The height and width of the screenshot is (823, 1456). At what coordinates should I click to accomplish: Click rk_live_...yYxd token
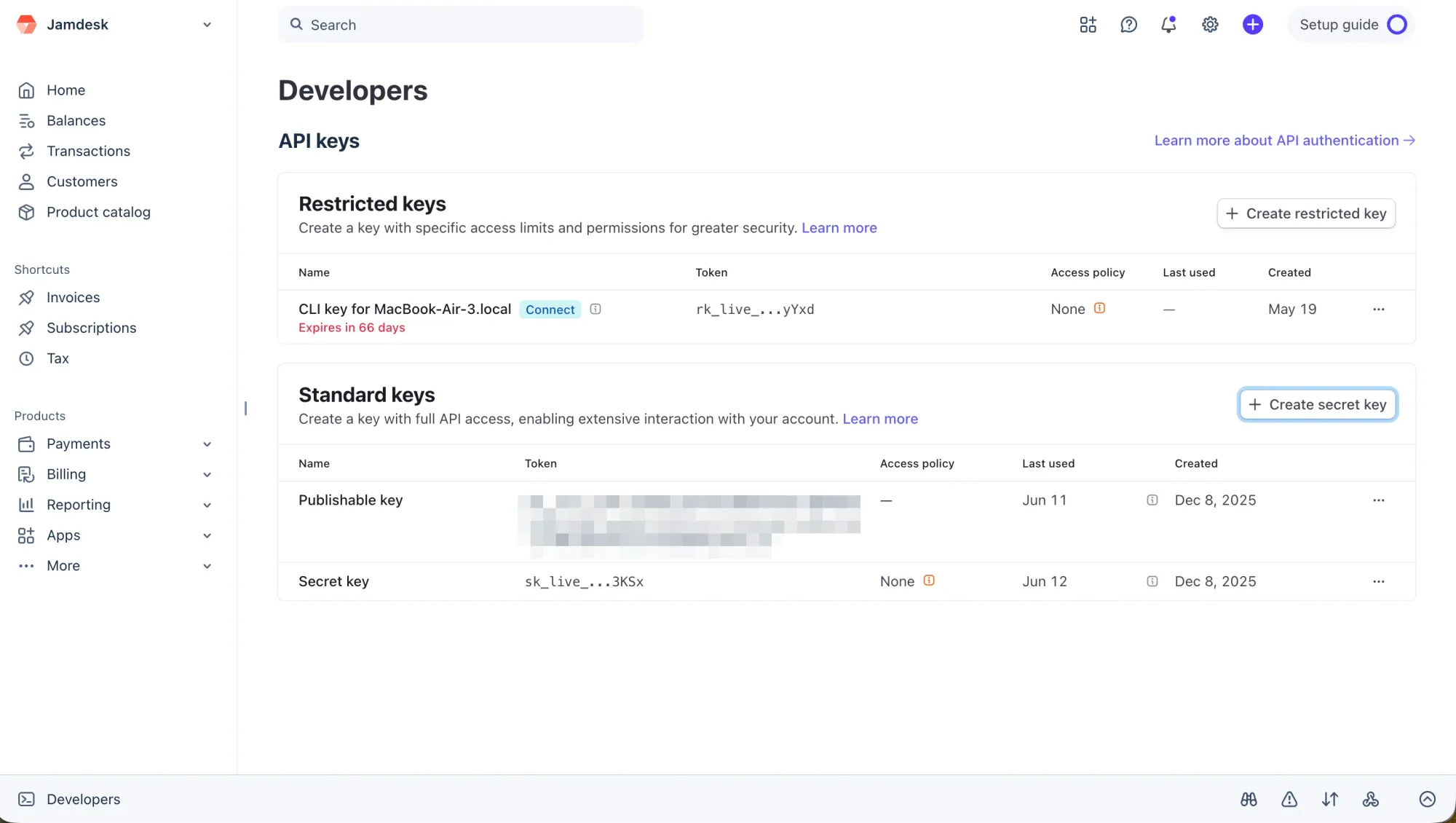coord(754,310)
